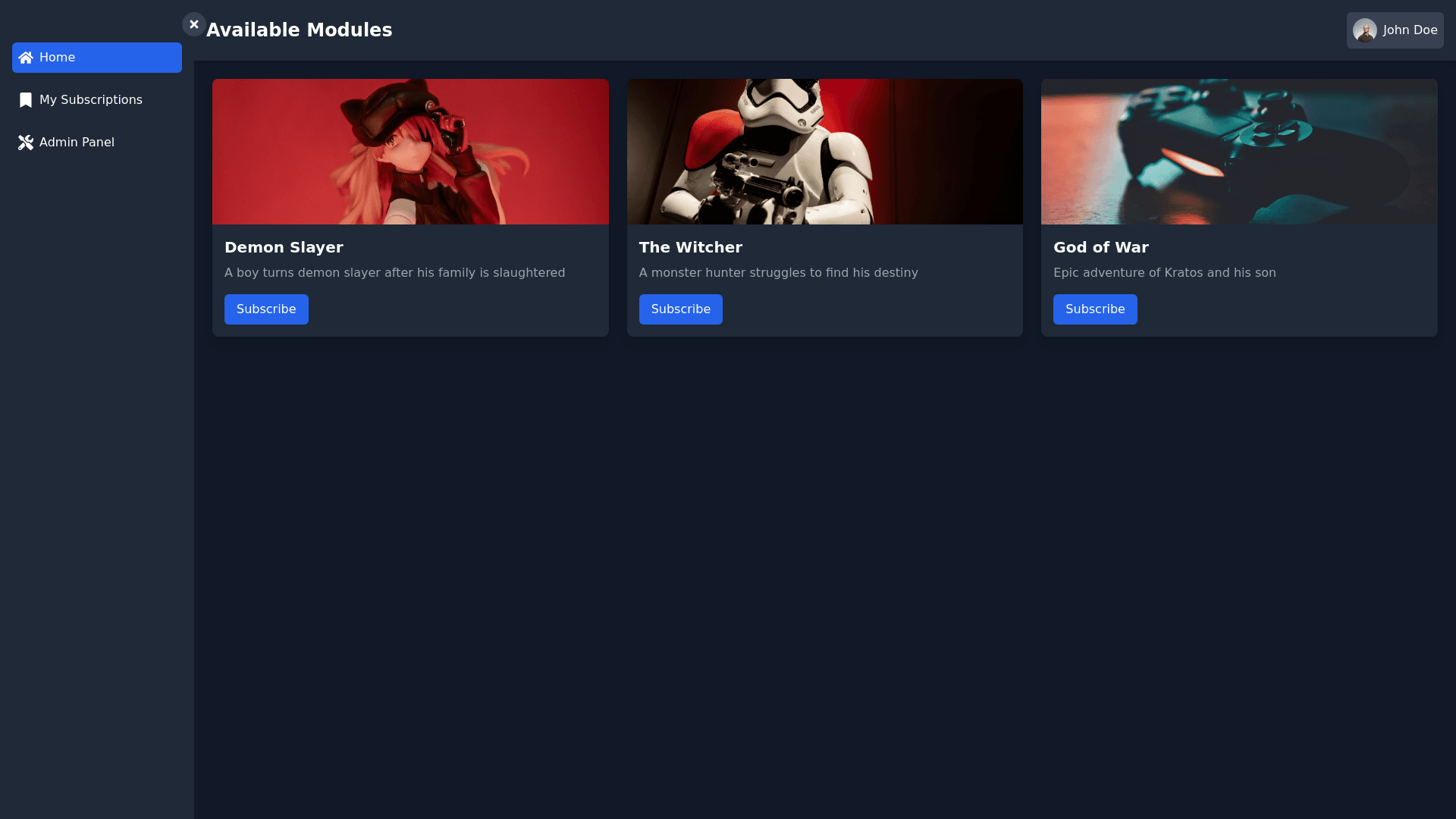The width and height of the screenshot is (1456, 819).
Task: Open the Admin Panel menu item
Action: coord(77,143)
